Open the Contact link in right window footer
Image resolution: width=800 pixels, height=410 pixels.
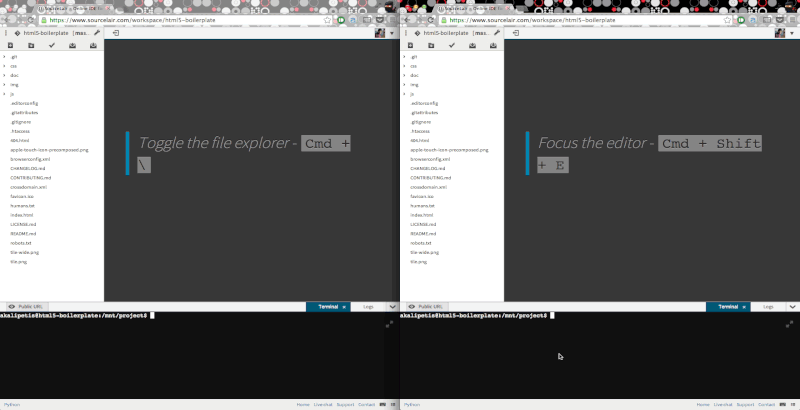pyautogui.click(x=766, y=404)
